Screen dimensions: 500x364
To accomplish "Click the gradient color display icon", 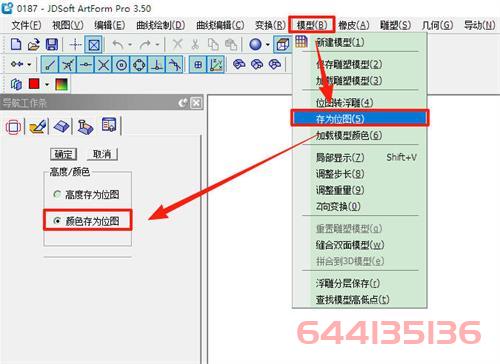I will coord(61,84).
